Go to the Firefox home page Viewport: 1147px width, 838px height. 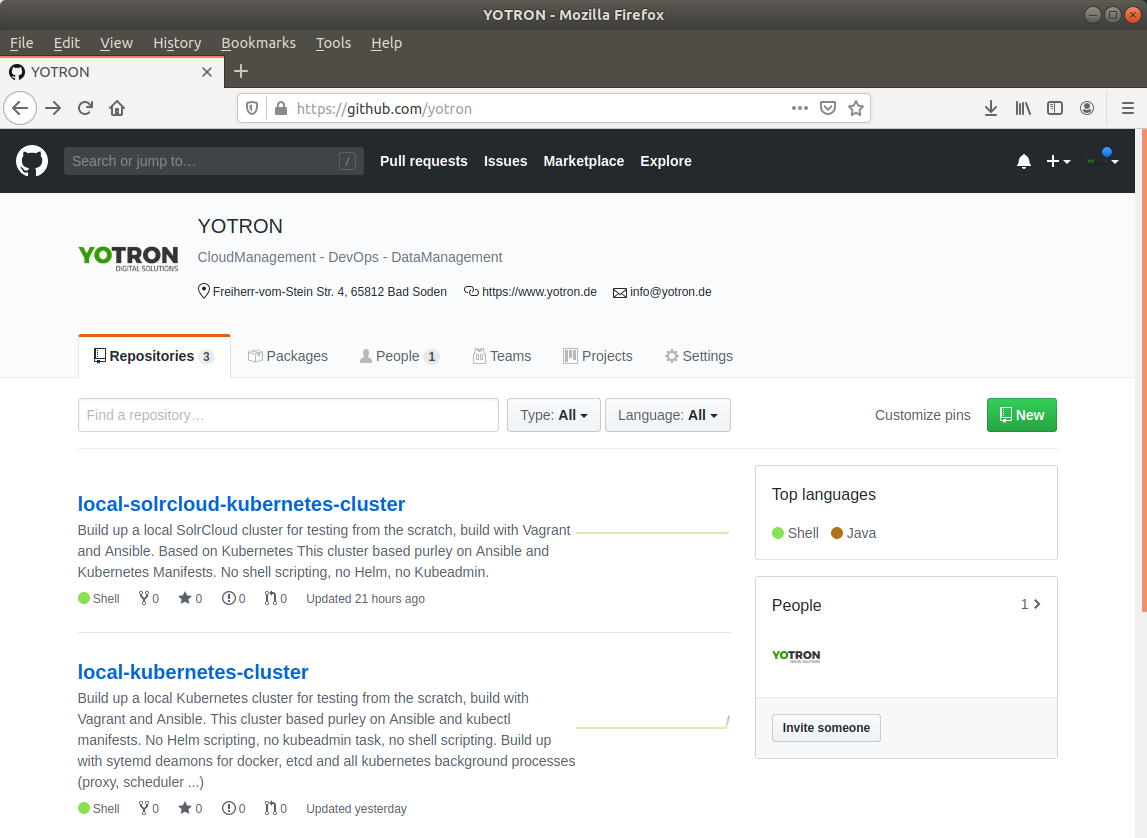(x=117, y=108)
